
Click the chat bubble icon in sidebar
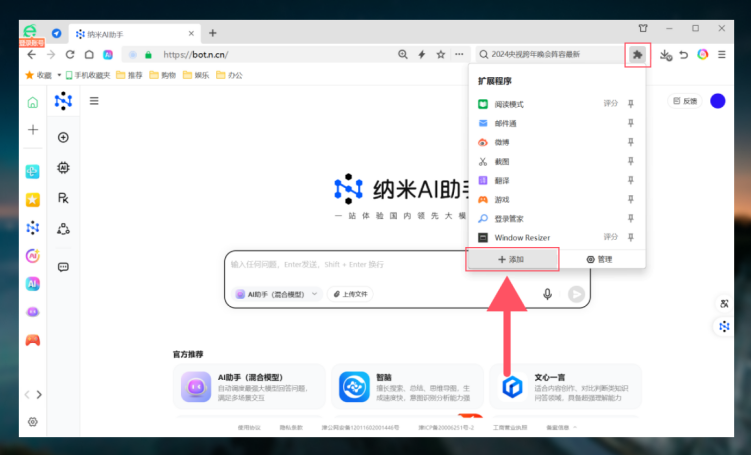pos(63,267)
